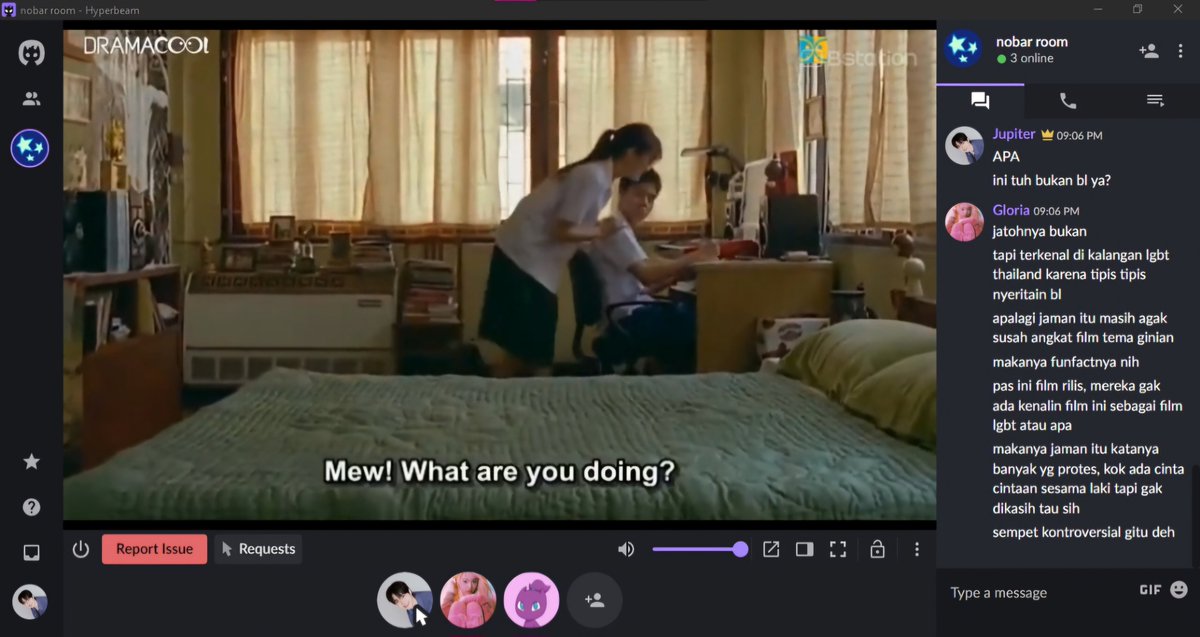The height and width of the screenshot is (637, 1200).
Task: Open the inbox icon in sidebar
Action: click(x=31, y=552)
